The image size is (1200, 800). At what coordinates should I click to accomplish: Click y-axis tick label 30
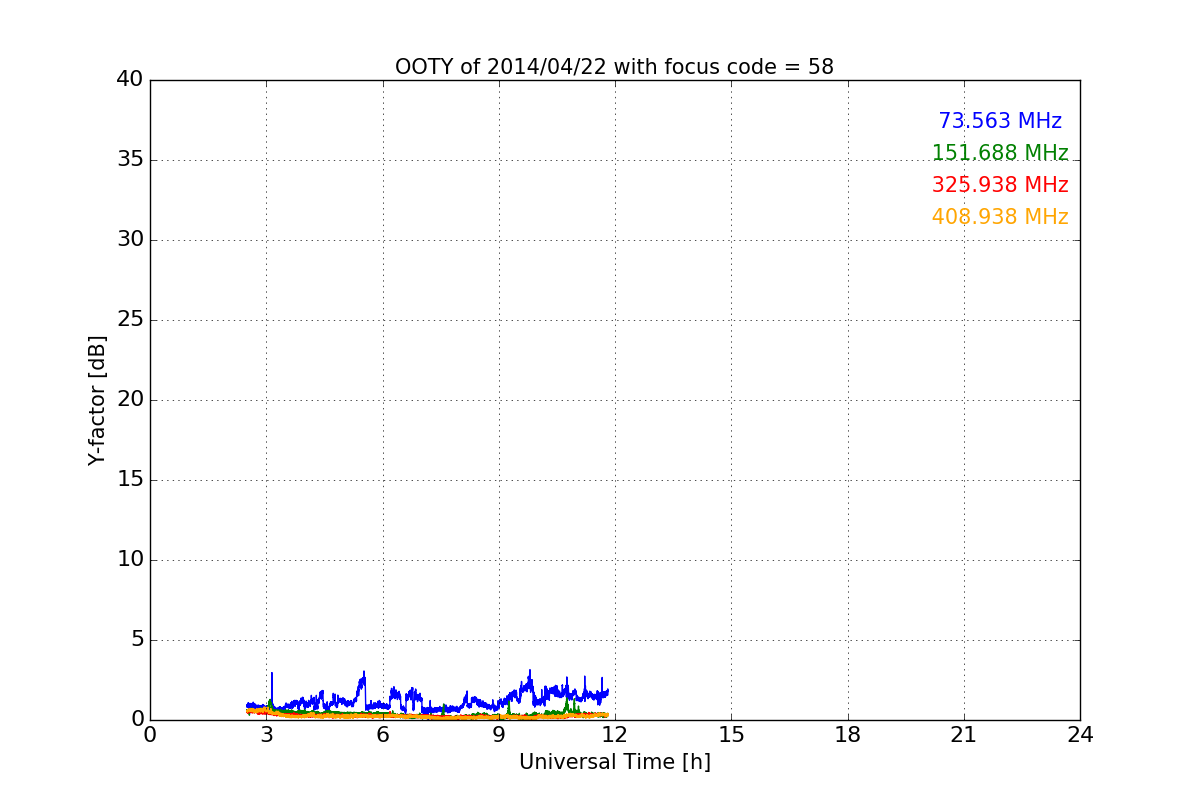(130, 239)
